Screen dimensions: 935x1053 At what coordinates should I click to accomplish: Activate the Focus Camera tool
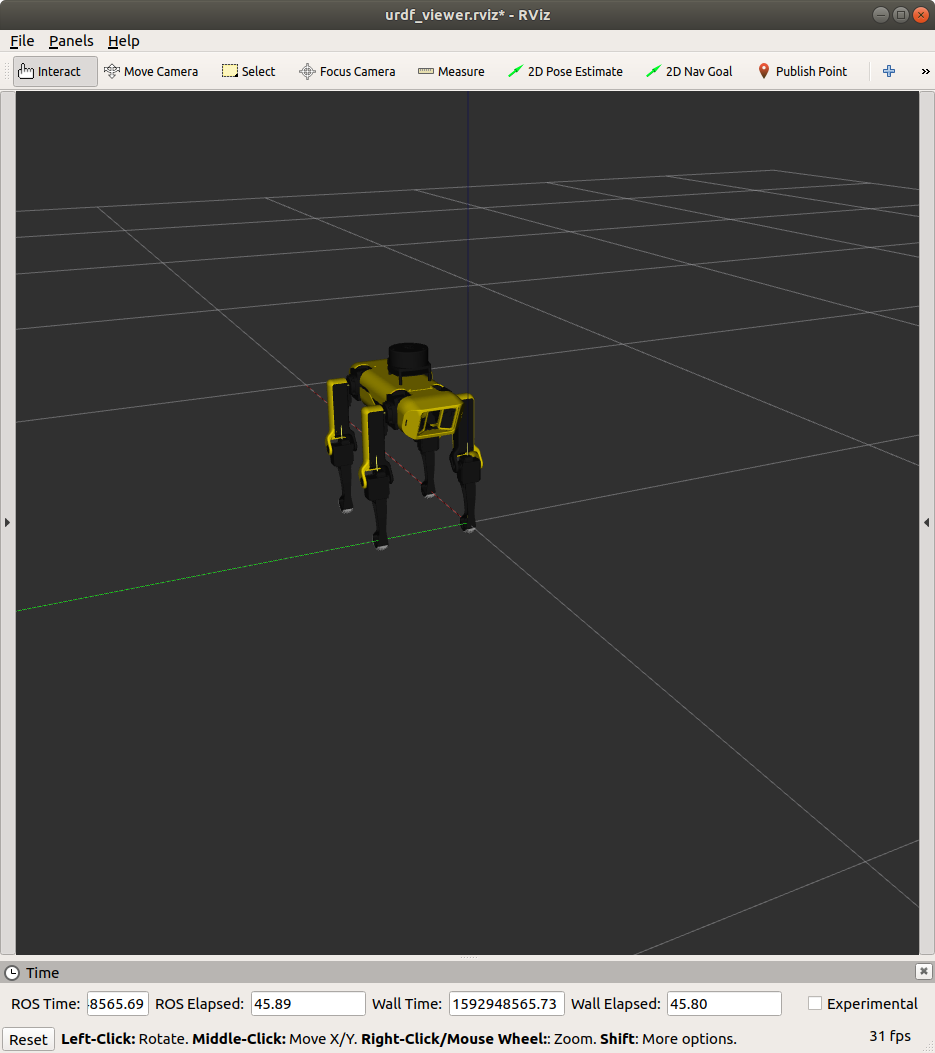pos(347,71)
